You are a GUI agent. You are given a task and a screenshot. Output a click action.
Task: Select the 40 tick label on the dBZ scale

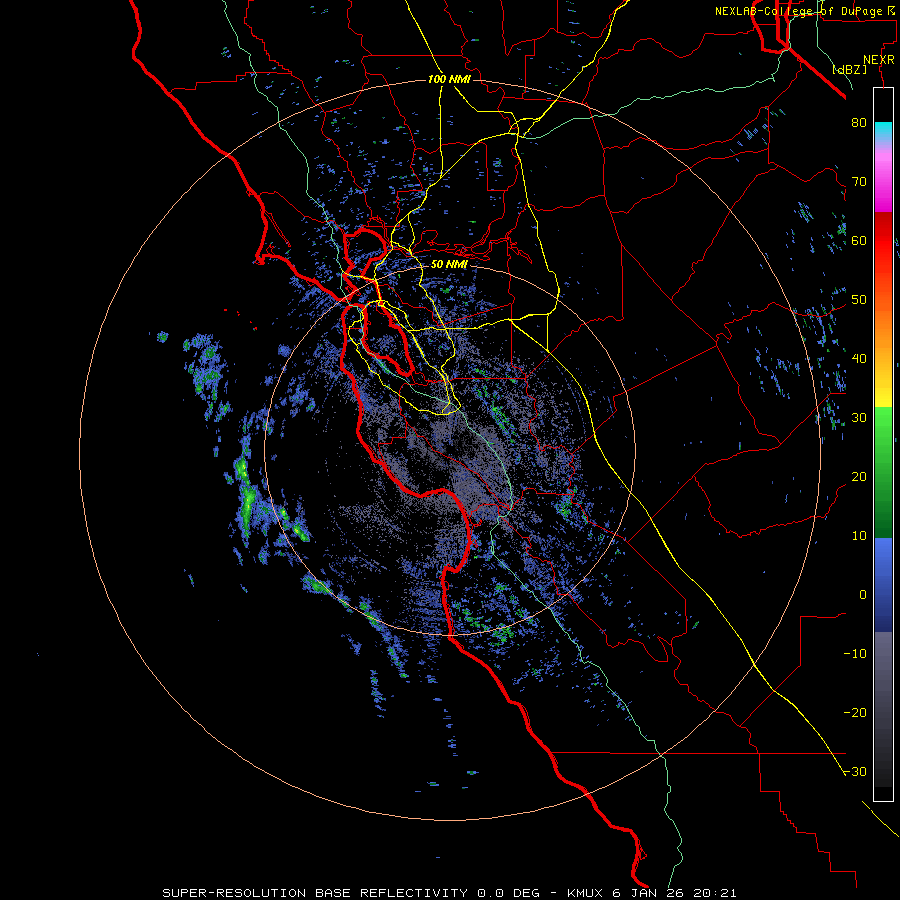[859, 359]
